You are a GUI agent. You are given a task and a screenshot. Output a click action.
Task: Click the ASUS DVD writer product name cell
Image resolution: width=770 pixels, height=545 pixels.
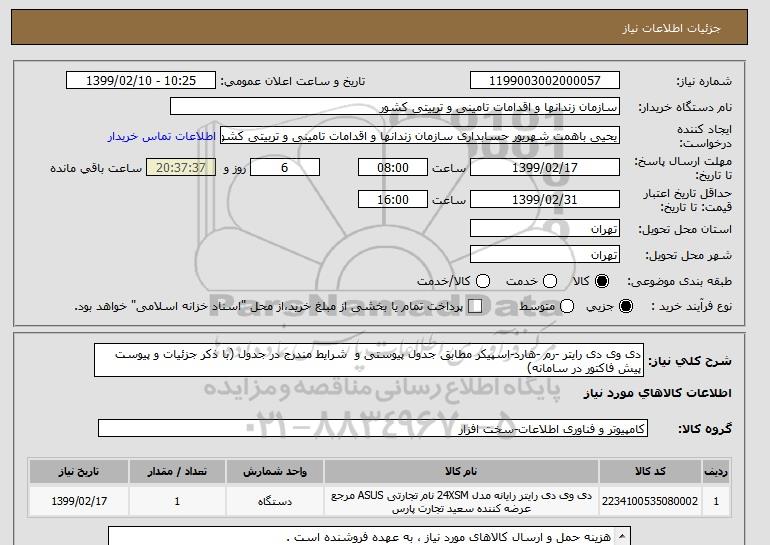coord(461,501)
